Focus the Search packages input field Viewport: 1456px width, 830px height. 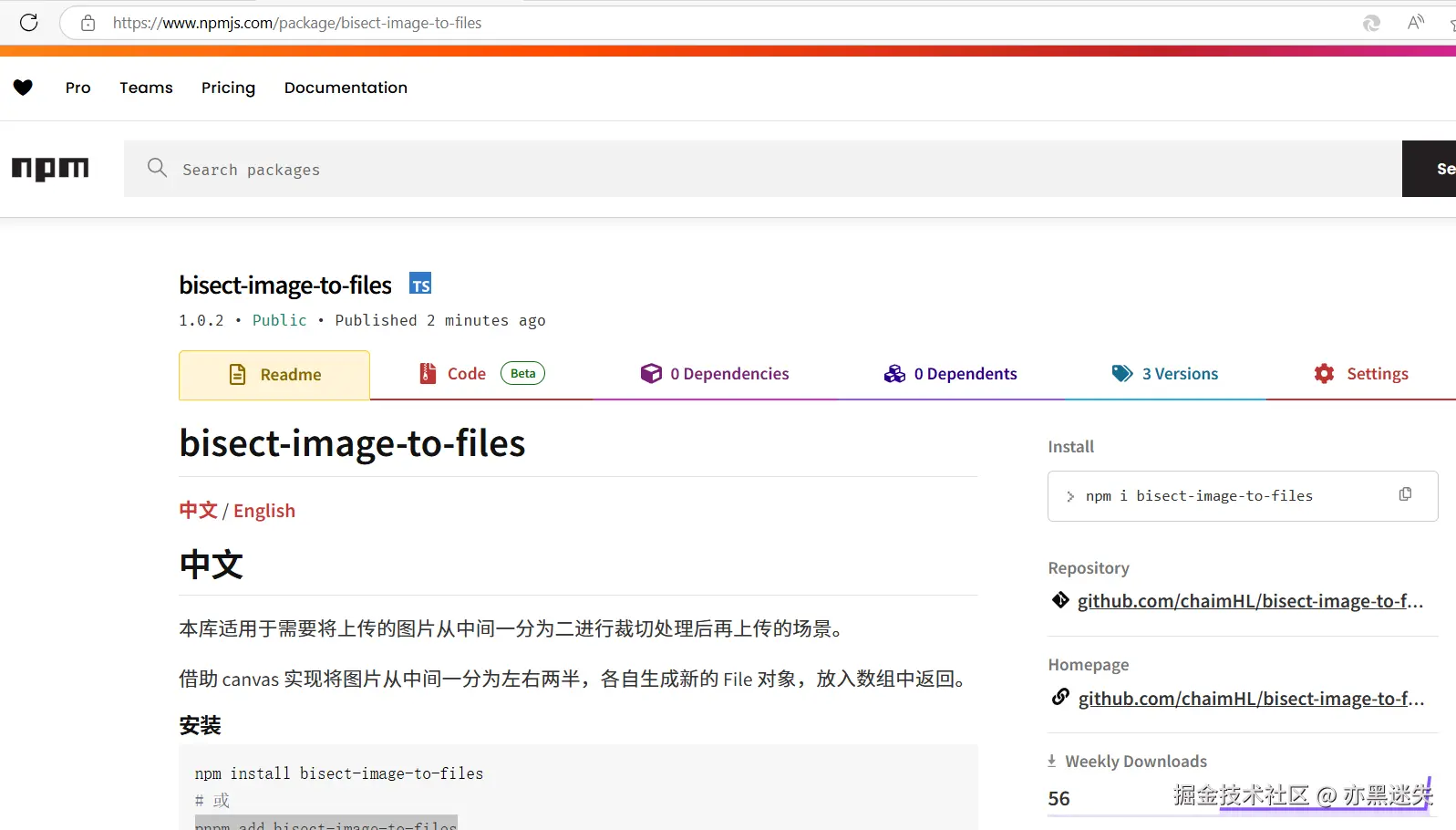coord(763,169)
